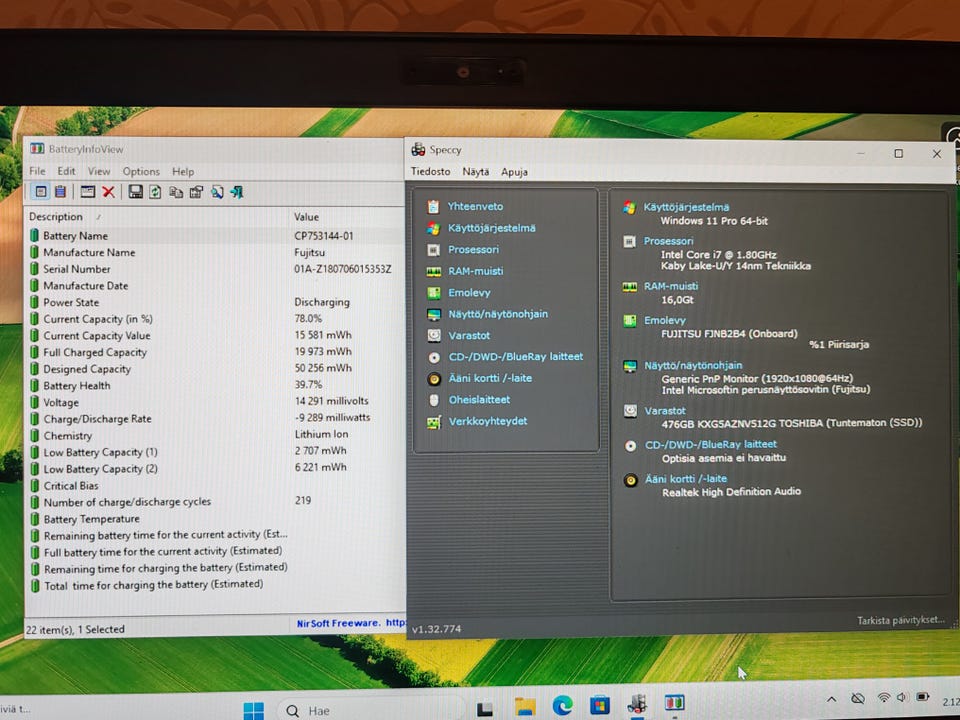Select the Number of charge/discharge cycles row
The height and width of the screenshot is (720, 960).
(x=216, y=501)
